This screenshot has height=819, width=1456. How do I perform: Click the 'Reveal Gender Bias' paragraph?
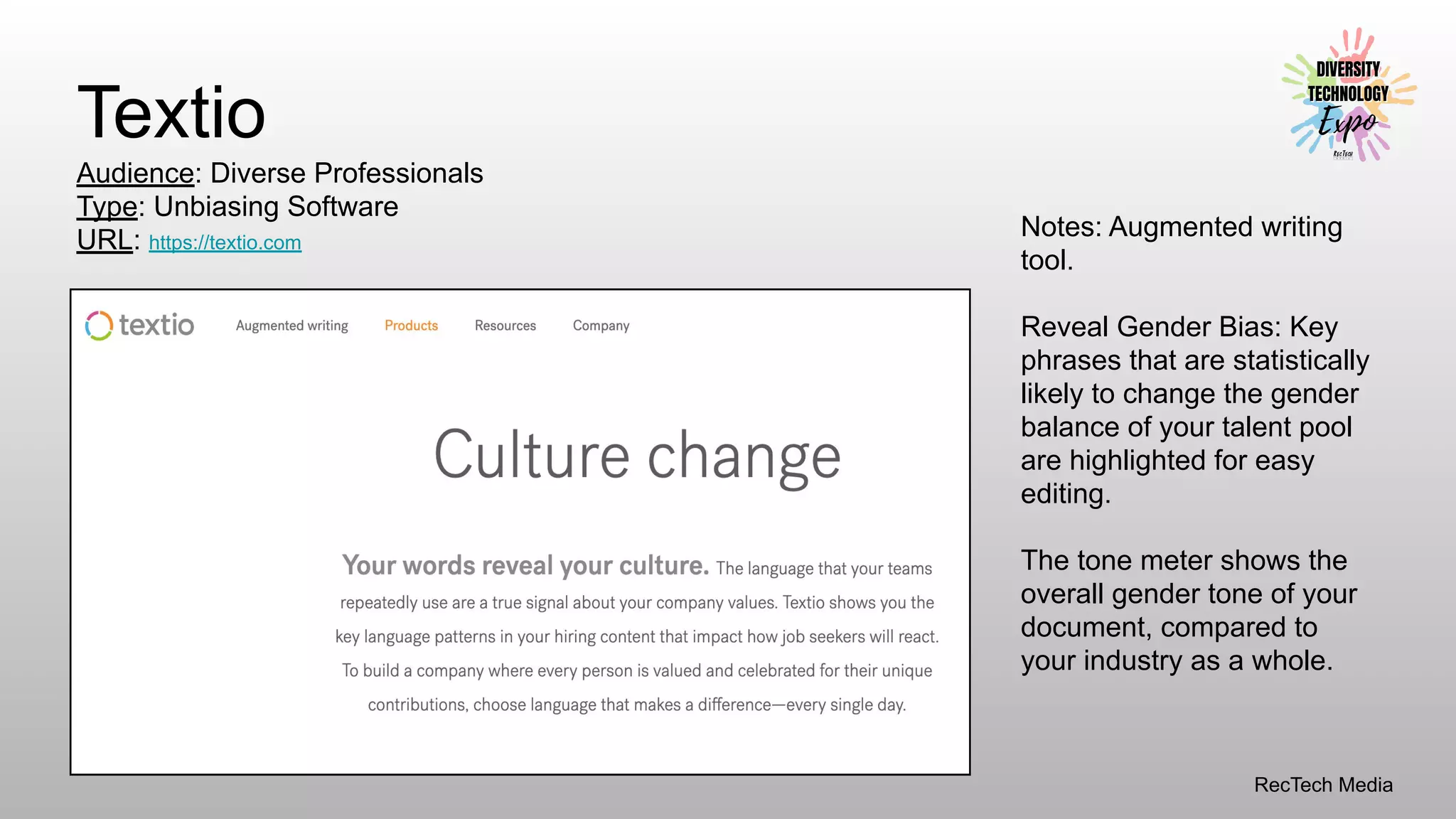(x=1195, y=410)
